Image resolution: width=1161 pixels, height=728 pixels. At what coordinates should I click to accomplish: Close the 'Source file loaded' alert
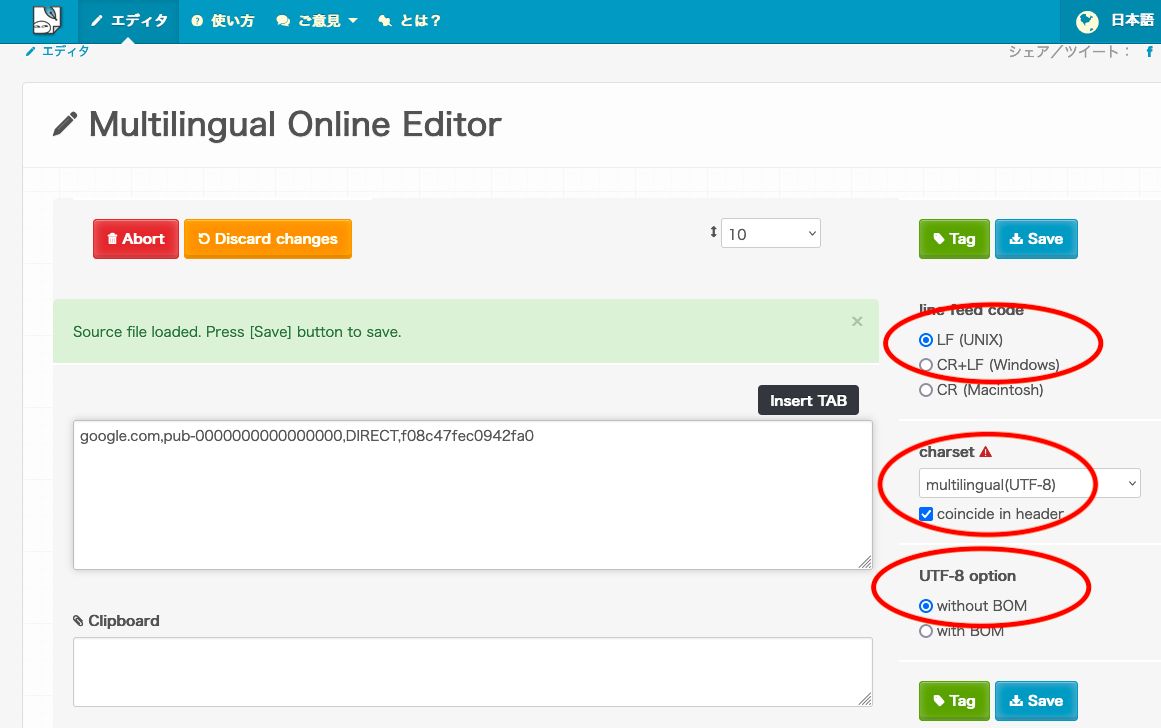[857, 321]
